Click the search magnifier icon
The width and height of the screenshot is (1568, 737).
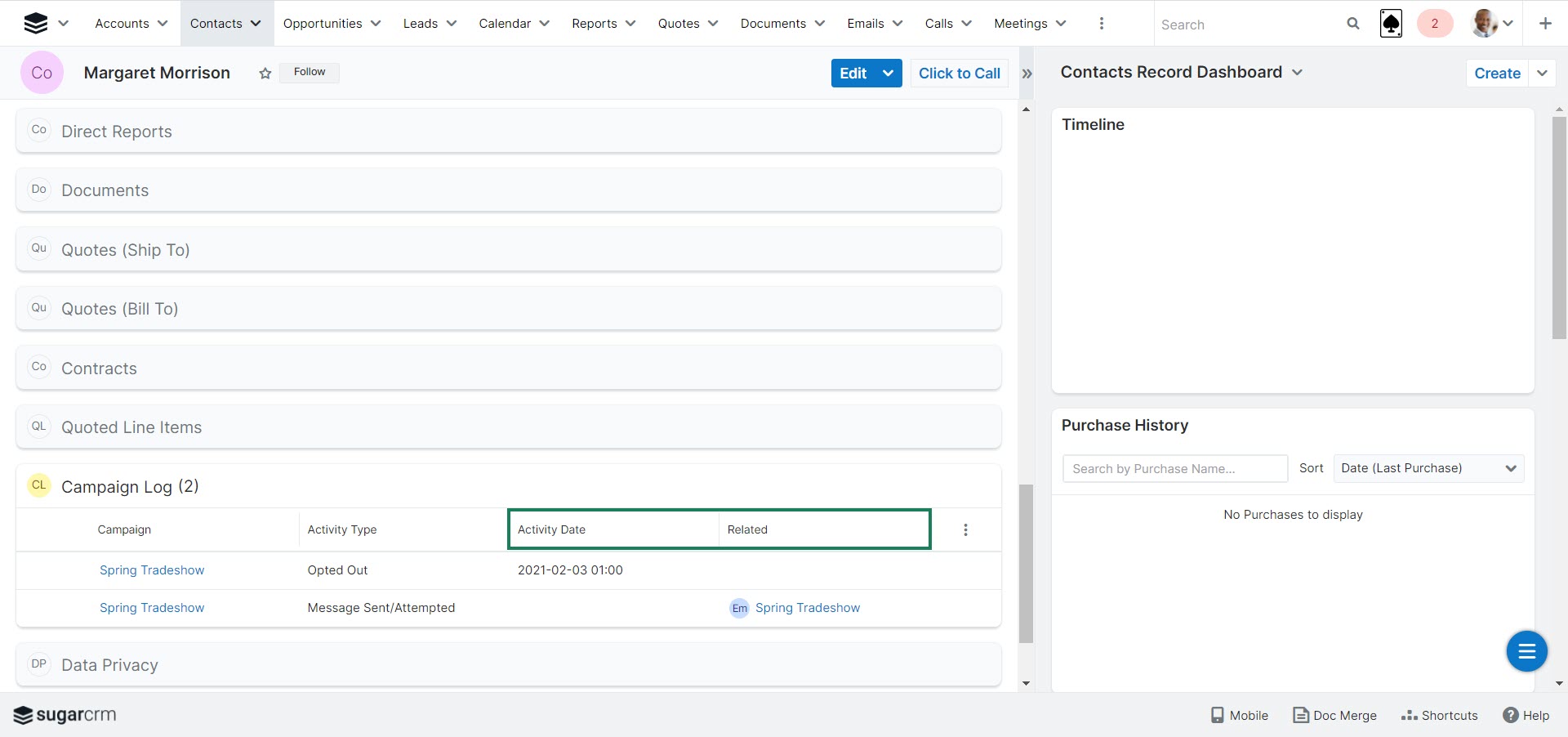(x=1352, y=24)
